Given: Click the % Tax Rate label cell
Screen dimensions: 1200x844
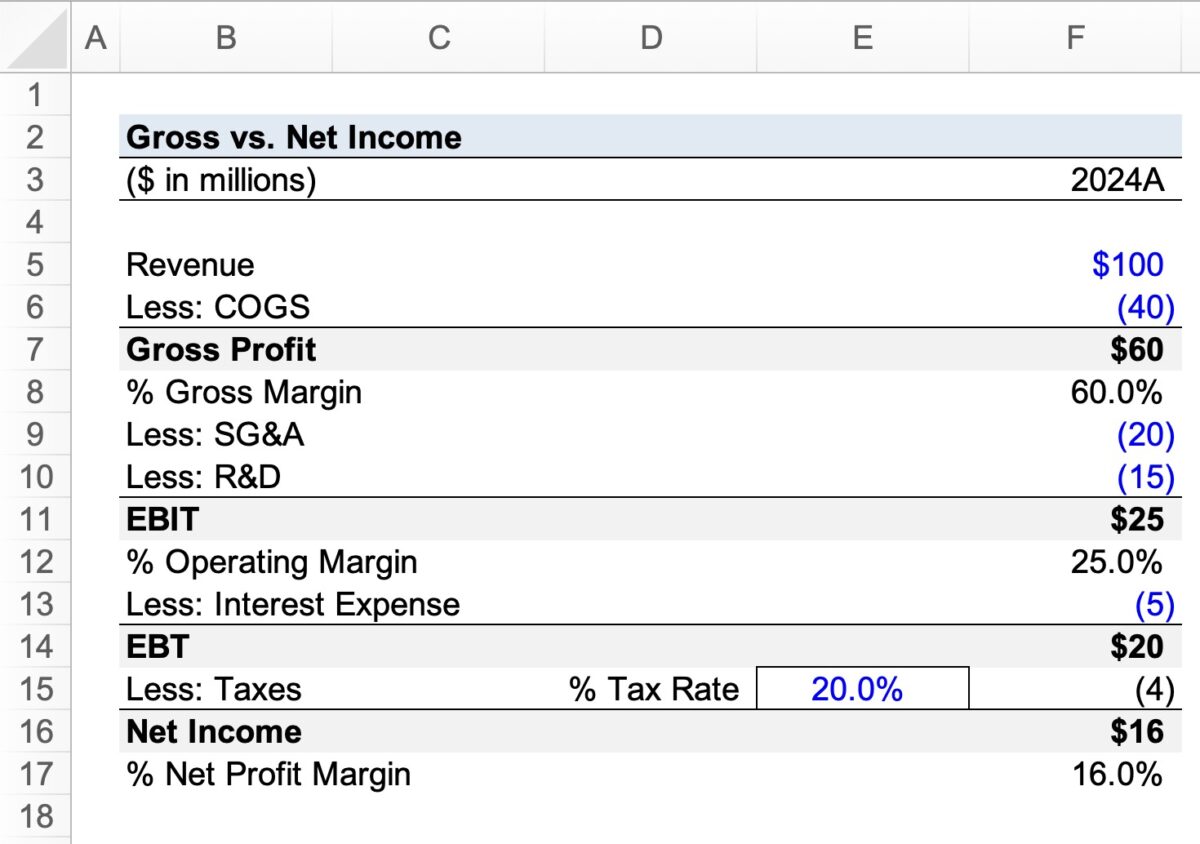Looking at the screenshot, I should [x=650, y=688].
